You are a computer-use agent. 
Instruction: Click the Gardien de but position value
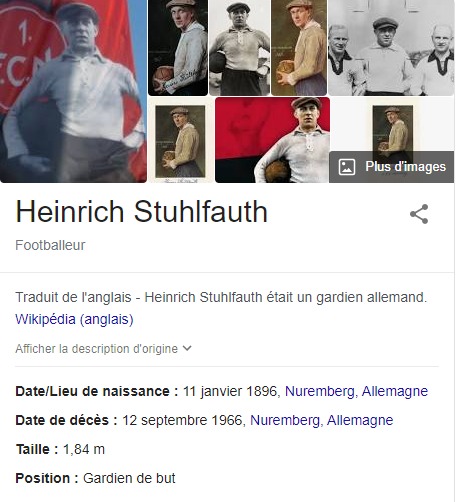click(129, 478)
